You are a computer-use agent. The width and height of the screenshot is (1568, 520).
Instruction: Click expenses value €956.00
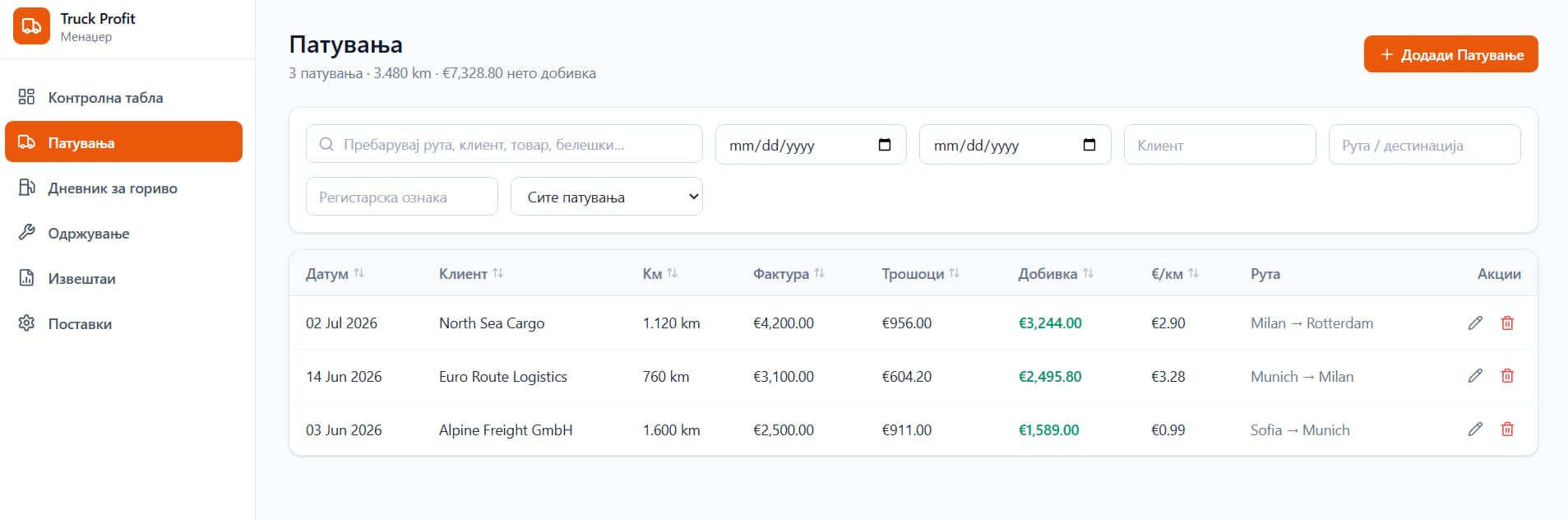click(x=907, y=323)
